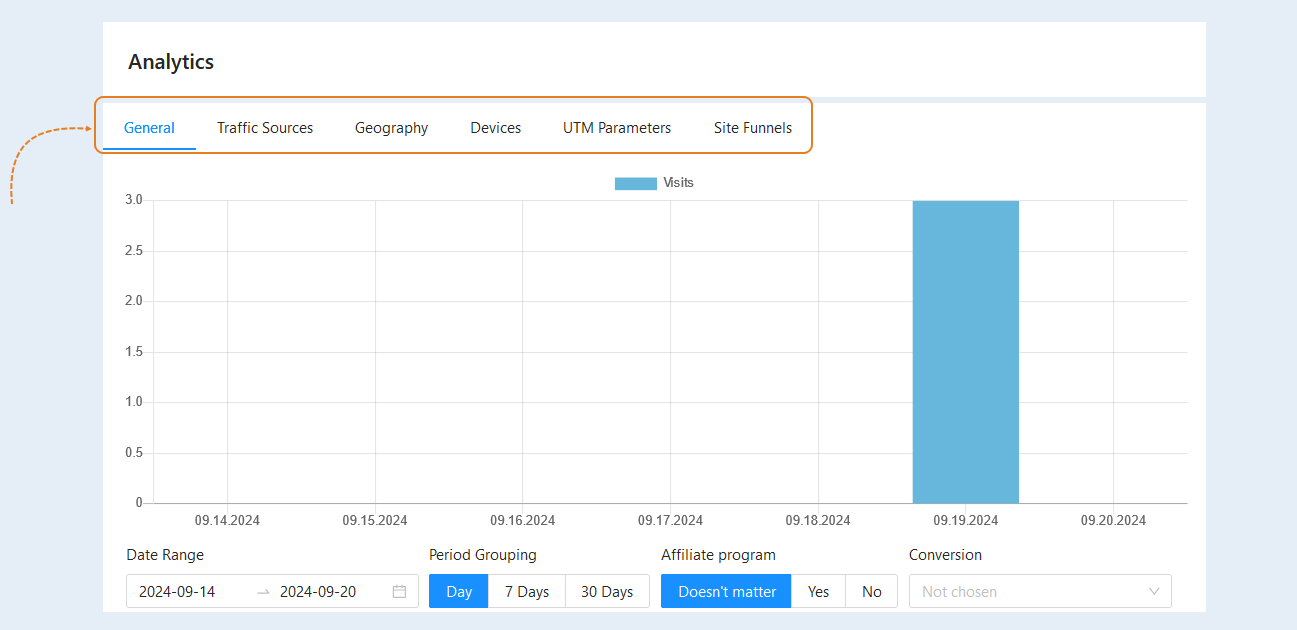
Task: Click the 09.18.2024 axis label
Action: coord(818,521)
